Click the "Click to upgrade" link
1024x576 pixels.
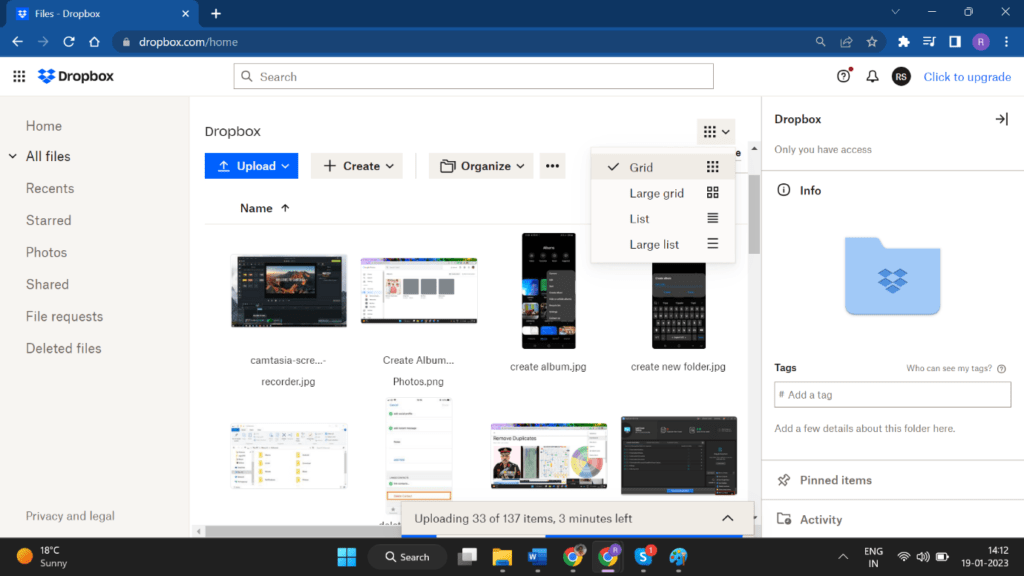click(967, 76)
